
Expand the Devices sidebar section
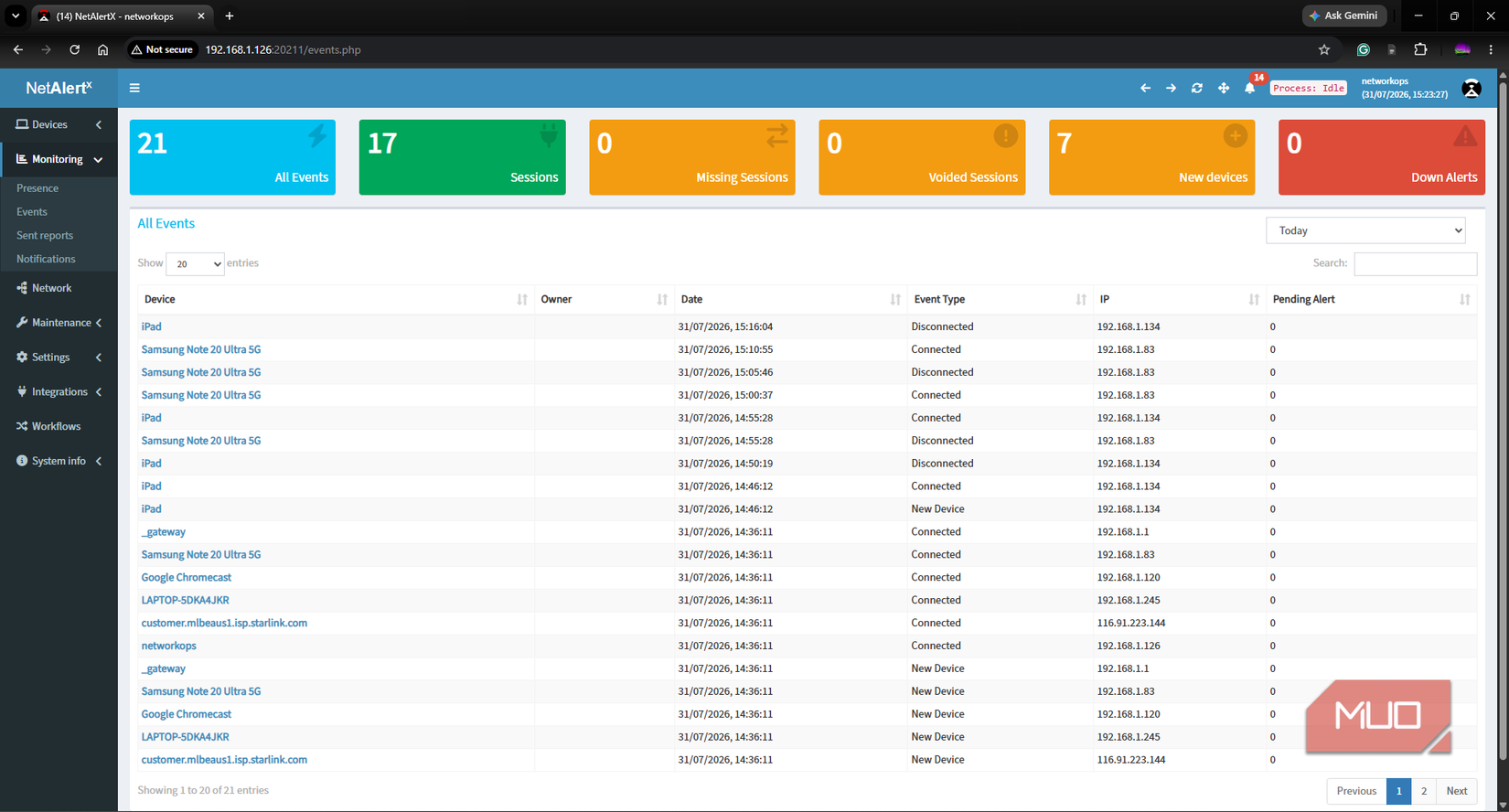pos(59,124)
